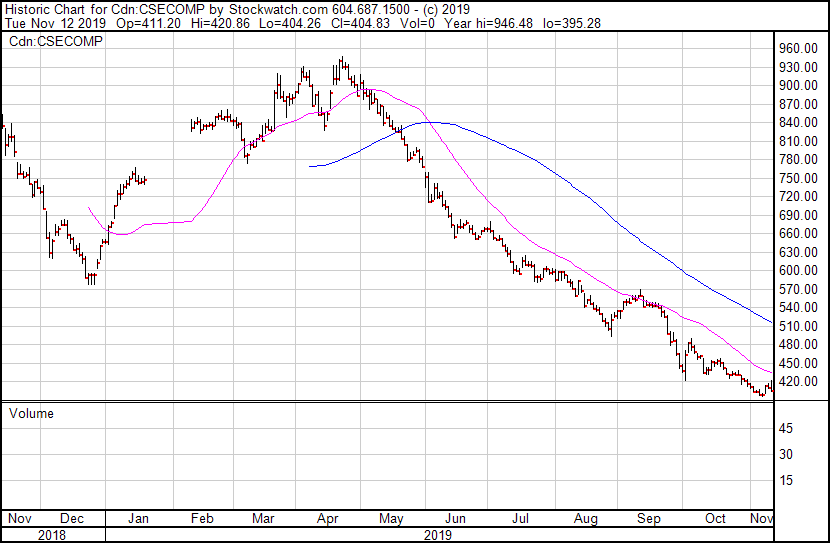This screenshot has width=830, height=543.
Task: Click the Year hi=946.48 value in header
Action: tap(488, 23)
